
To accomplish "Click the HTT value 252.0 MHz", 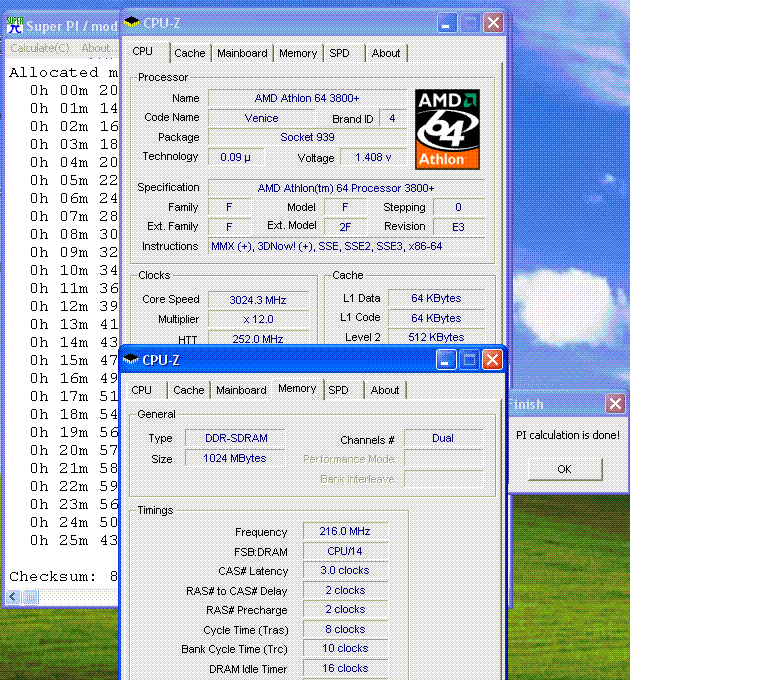I will pos(258,338).
